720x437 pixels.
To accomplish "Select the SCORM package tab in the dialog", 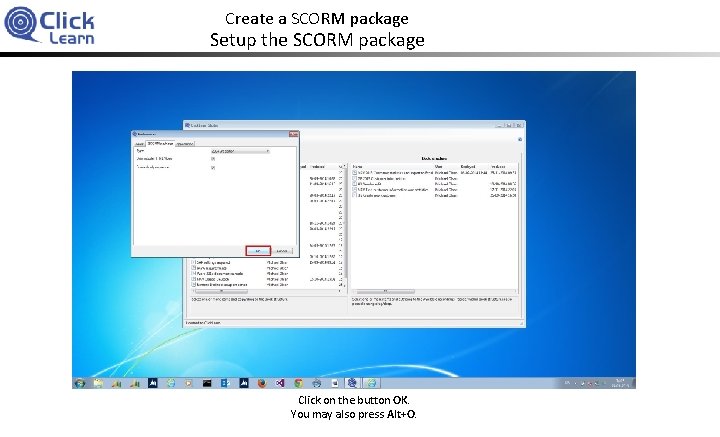I will (x=160, y=144).
